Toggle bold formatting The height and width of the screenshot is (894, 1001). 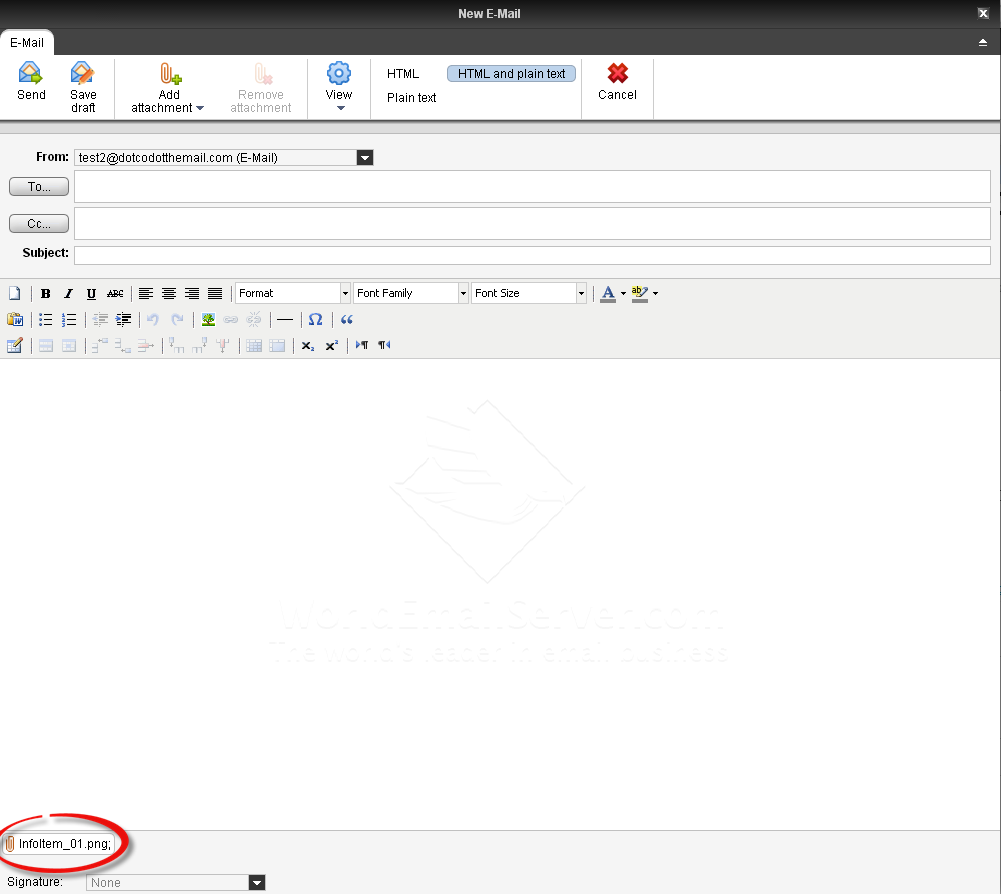pyautogui.click(x=45, y=293)
